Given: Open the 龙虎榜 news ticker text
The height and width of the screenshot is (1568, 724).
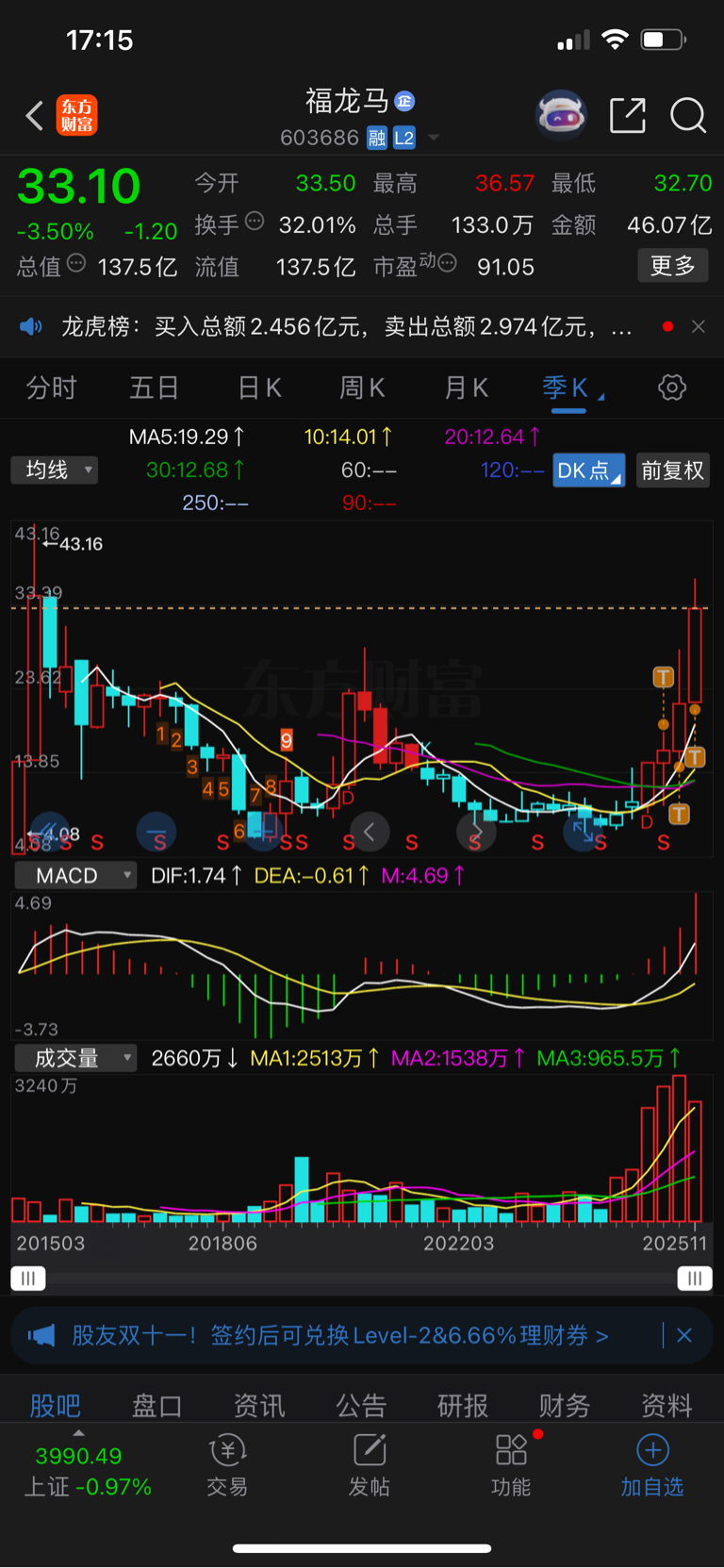Looking at the screenshot, I should click(347, 326).
